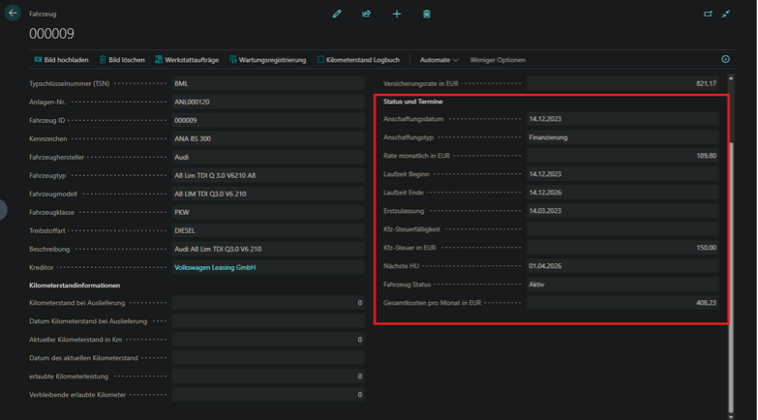The height and width of the screenshot is (420, 758).
Task: Click the info icon on action bar
Action: [726, 60]
